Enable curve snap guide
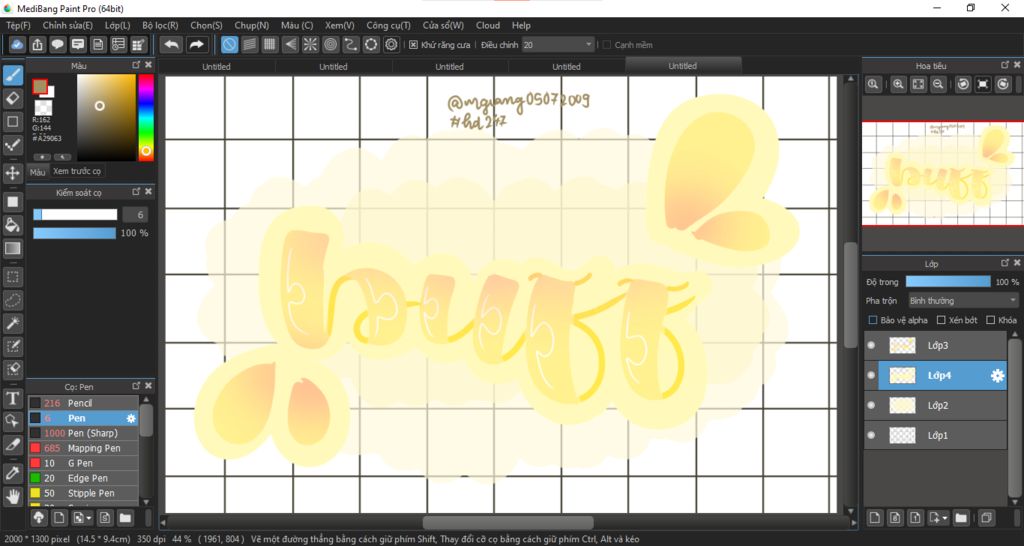1024x546 pixels. (351, 44)
